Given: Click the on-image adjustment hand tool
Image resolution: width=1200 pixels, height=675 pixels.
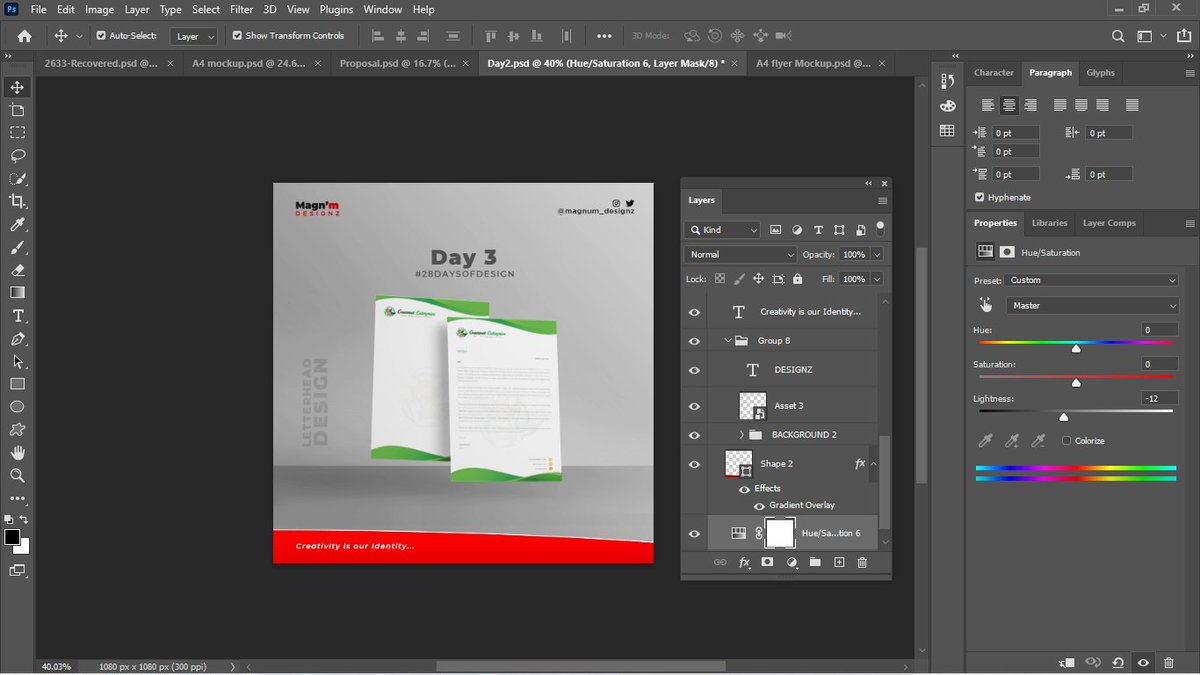Looking at the screenshot, I should (x=985, y=305).
